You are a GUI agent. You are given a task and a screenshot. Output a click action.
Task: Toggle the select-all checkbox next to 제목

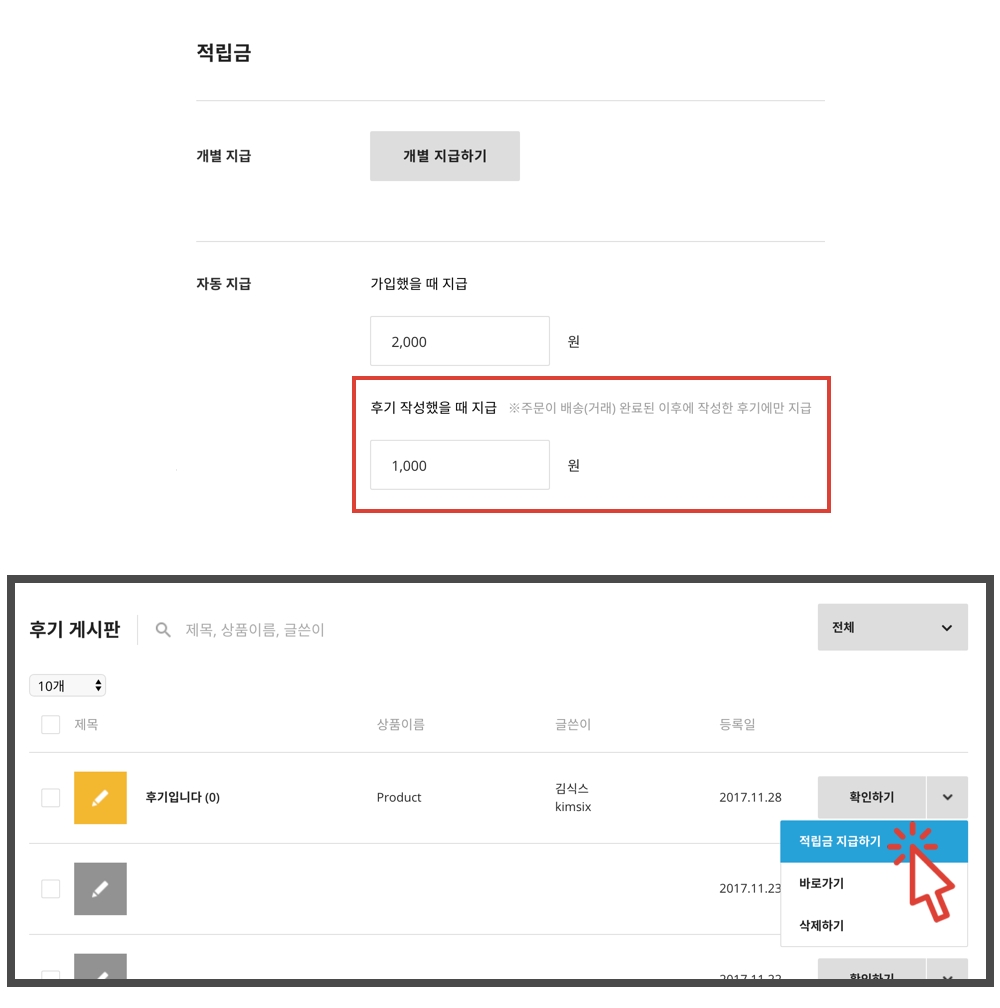tap(50, 724)
